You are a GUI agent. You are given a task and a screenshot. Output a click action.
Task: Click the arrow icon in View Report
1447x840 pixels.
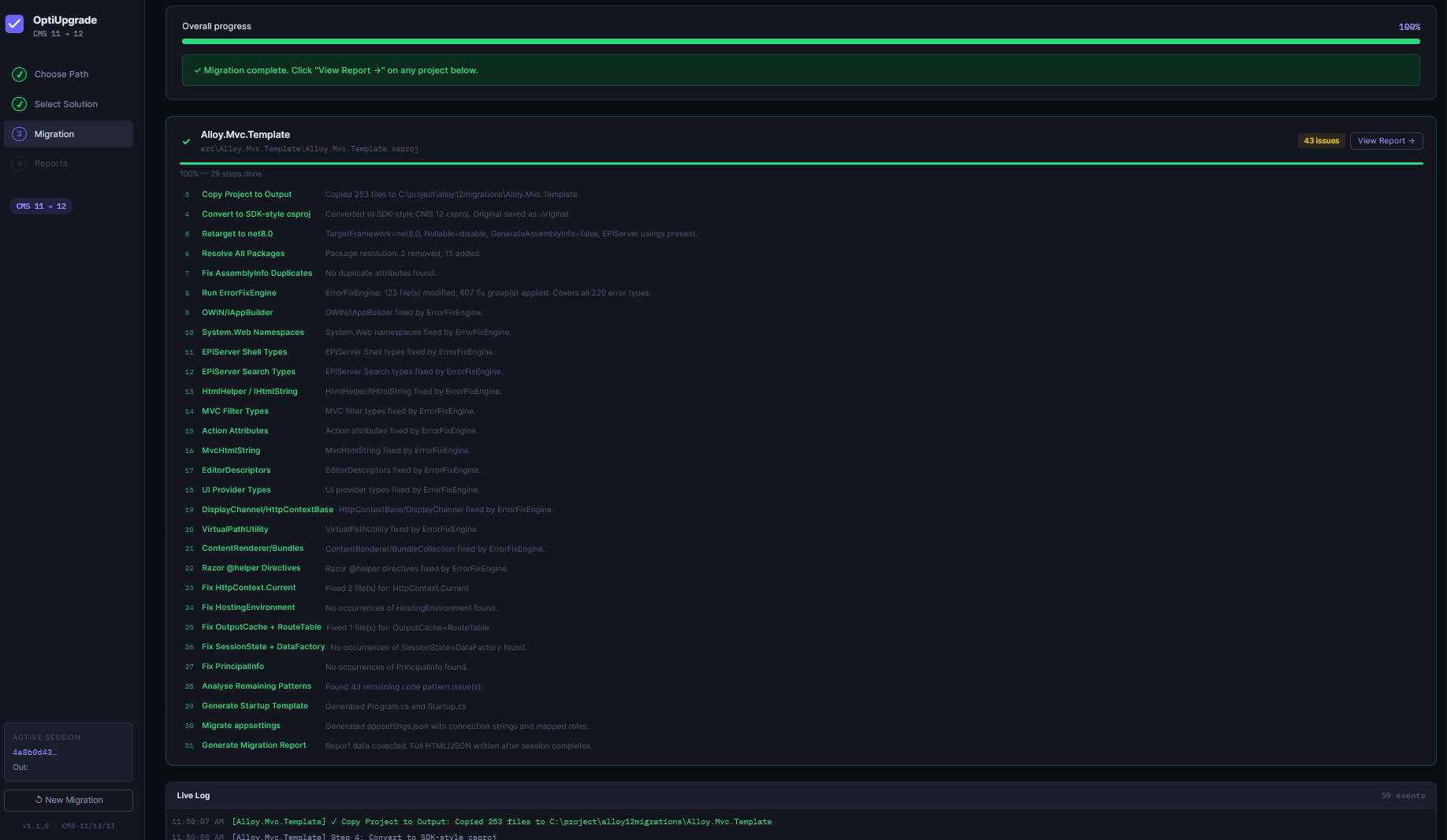click(1412, 140)
